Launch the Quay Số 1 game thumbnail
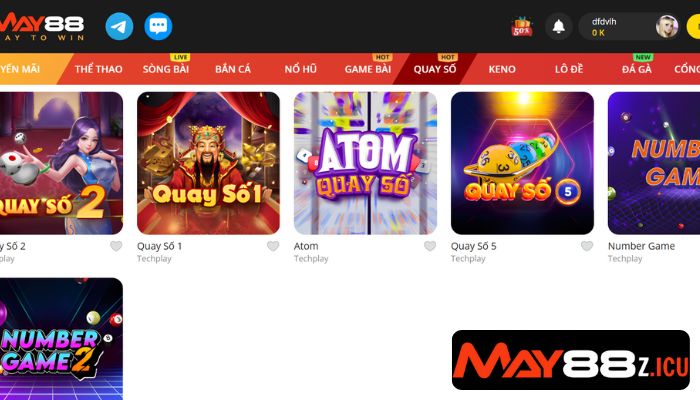The height and width of the screenshot is (400, 700). [x=208, y=163]
